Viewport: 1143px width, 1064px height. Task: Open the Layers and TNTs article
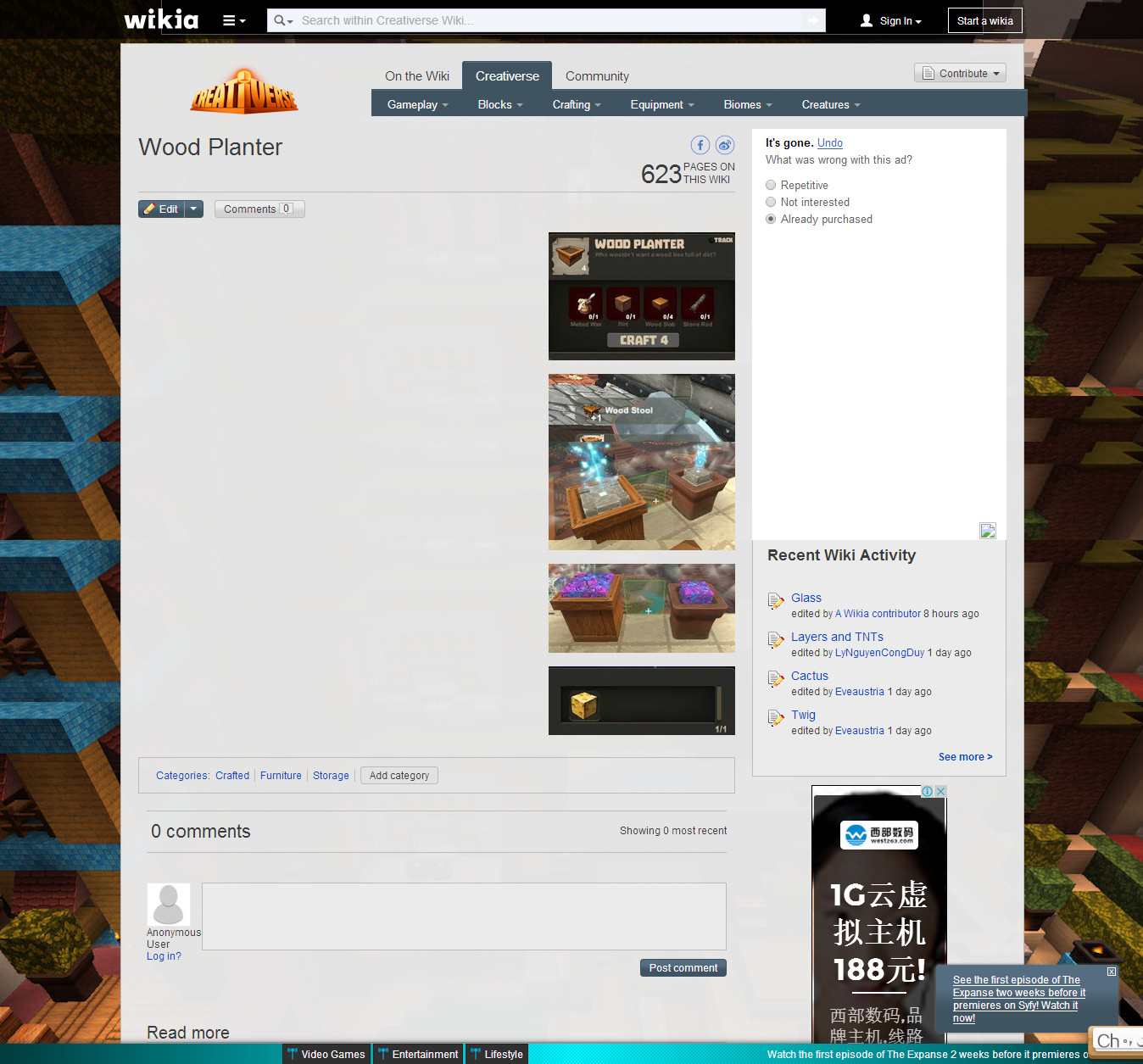pos(838,637)
